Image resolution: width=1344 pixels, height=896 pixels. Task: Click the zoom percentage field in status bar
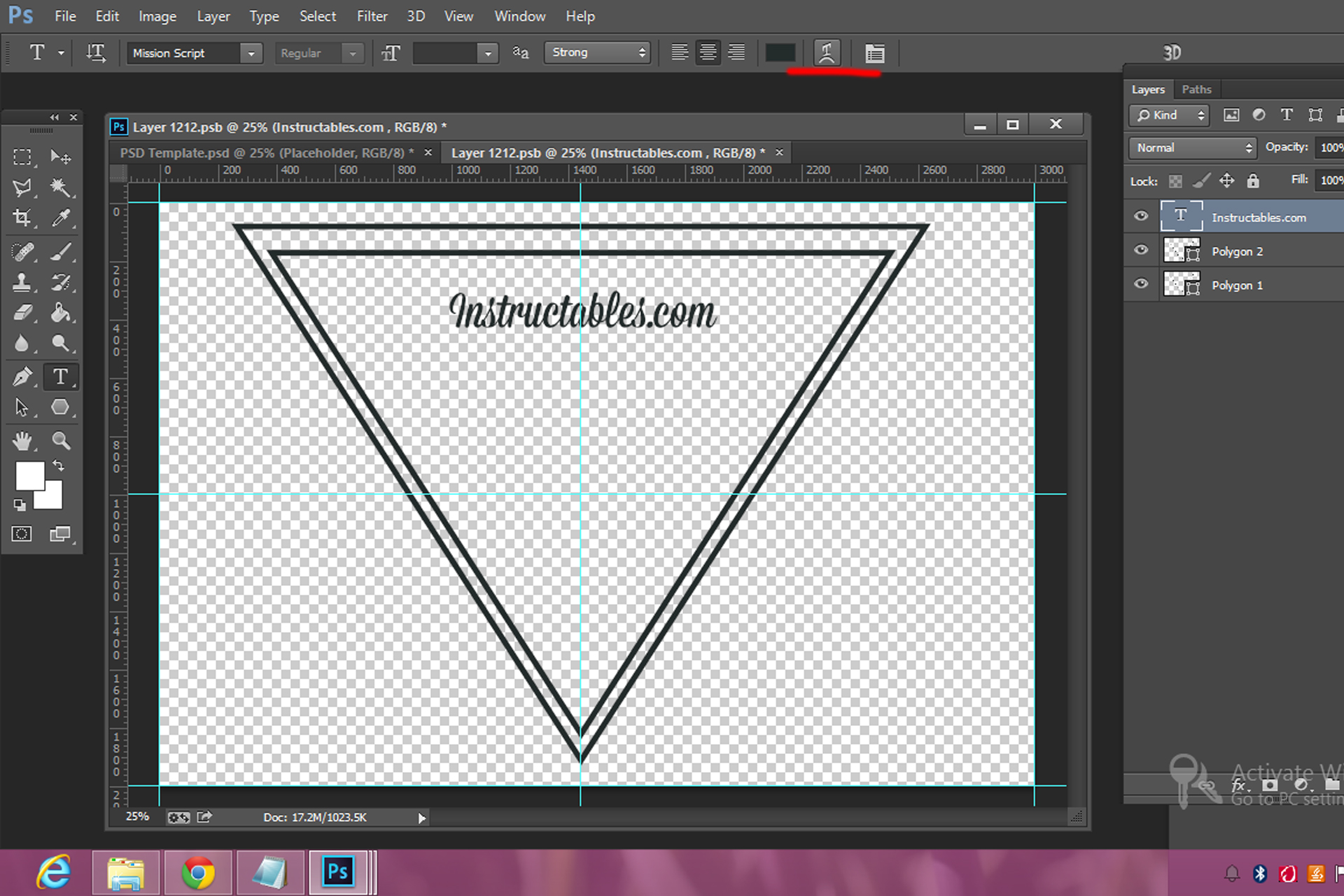(139, 817)
